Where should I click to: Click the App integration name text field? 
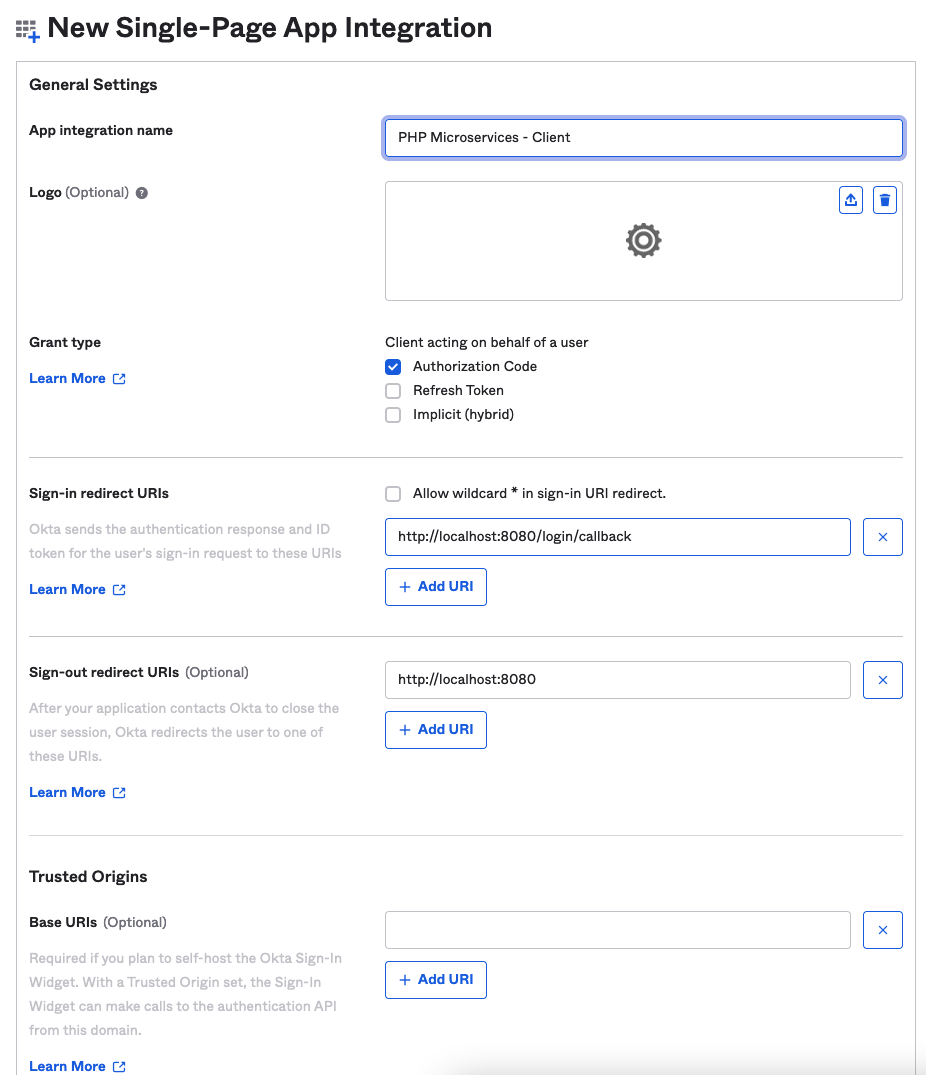[643, 138]
